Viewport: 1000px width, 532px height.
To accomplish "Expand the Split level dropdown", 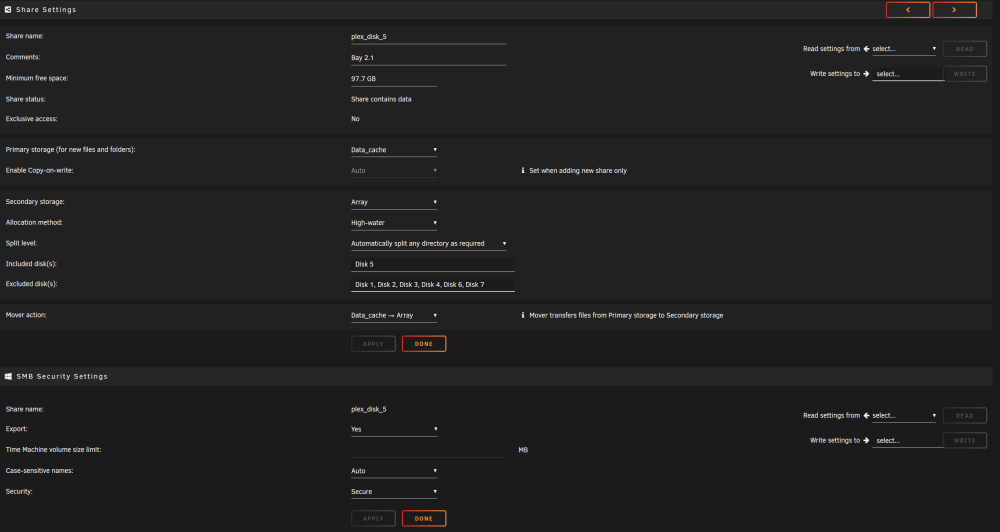I will tap(429, 244).
